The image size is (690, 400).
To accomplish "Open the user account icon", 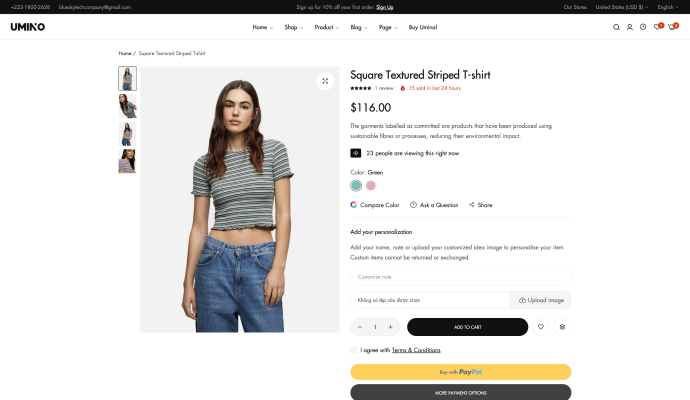I will click(629, 27).
